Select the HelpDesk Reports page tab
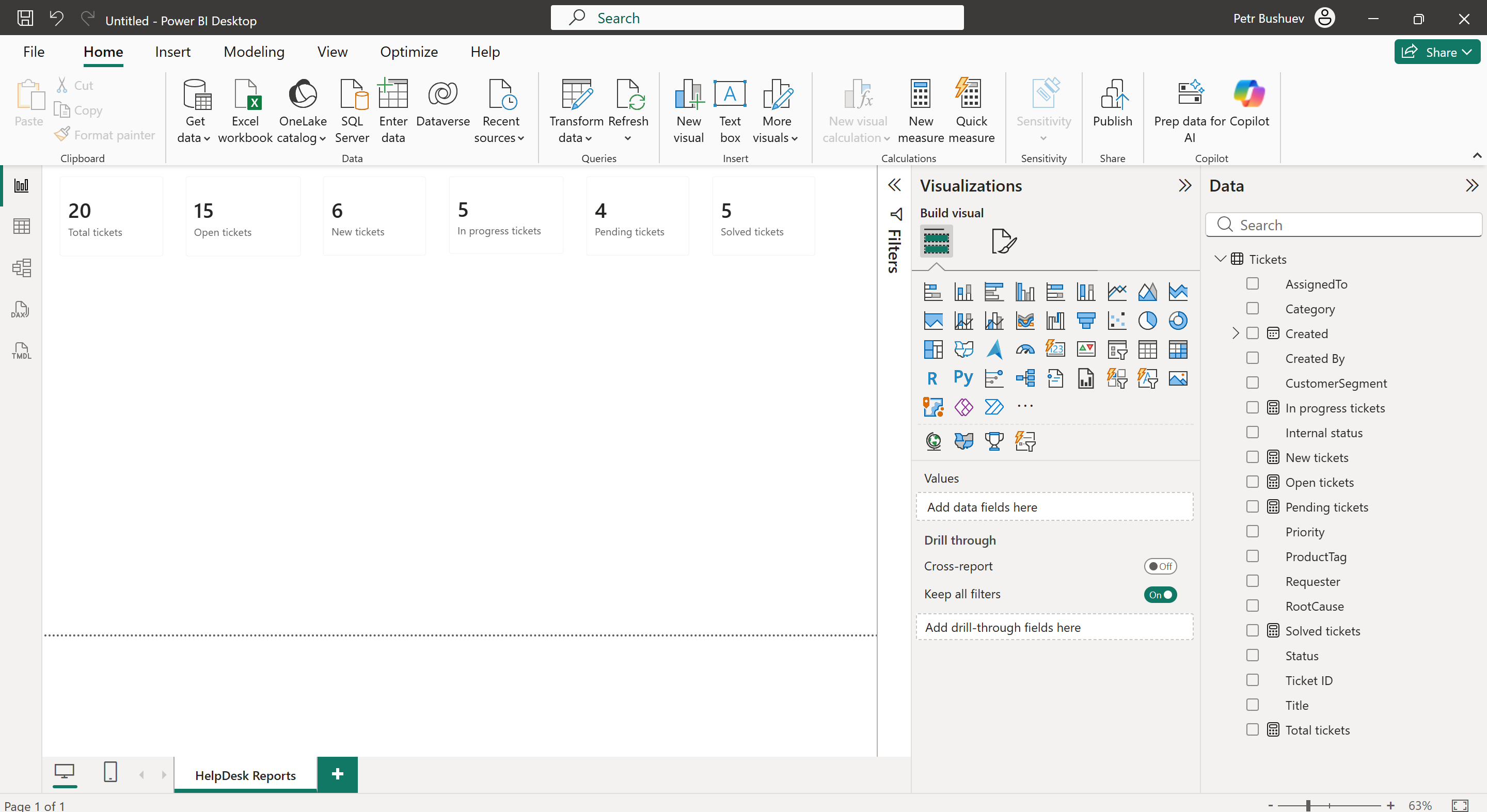Image resolution: width=1487 pixels, height=812 pixels. (245, 775)
